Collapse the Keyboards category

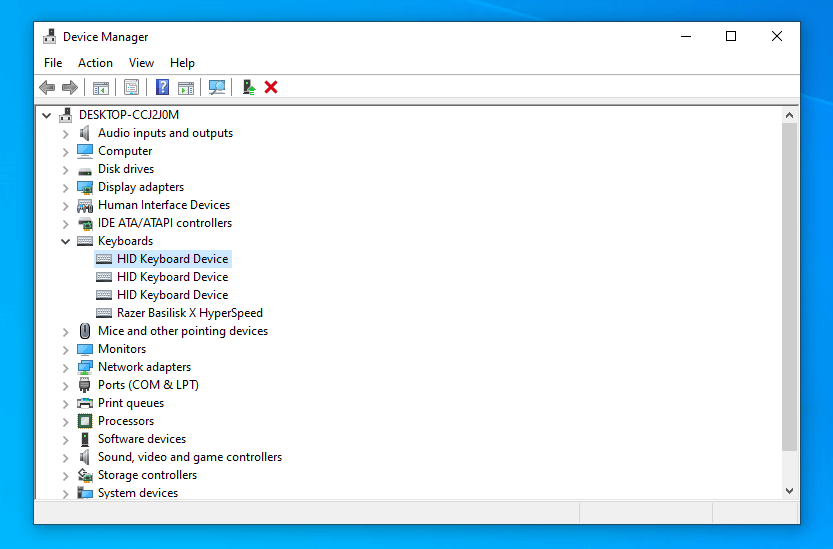point(65,241)
